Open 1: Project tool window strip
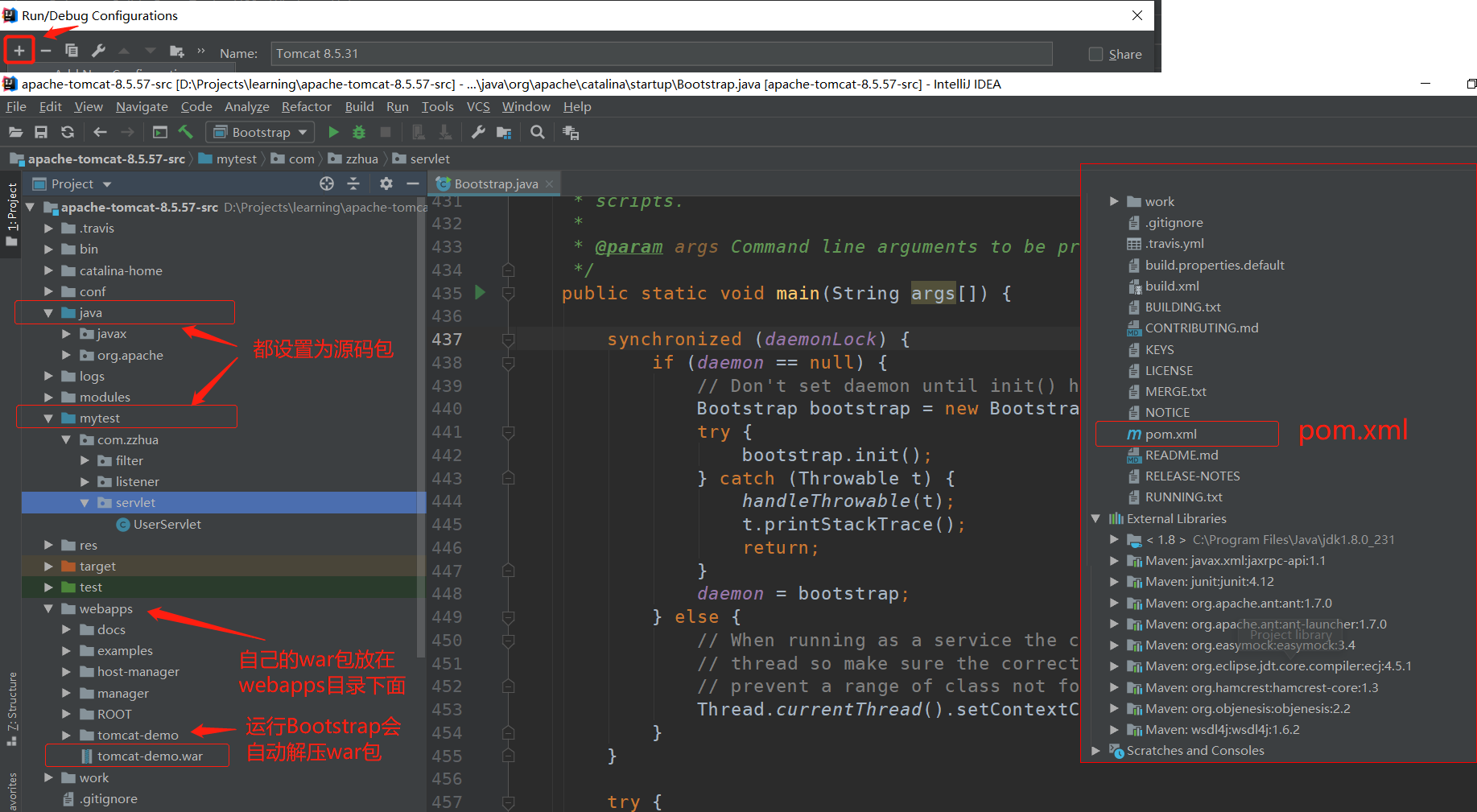Viewport: 1477px width, 812px height. click(11, 214)
